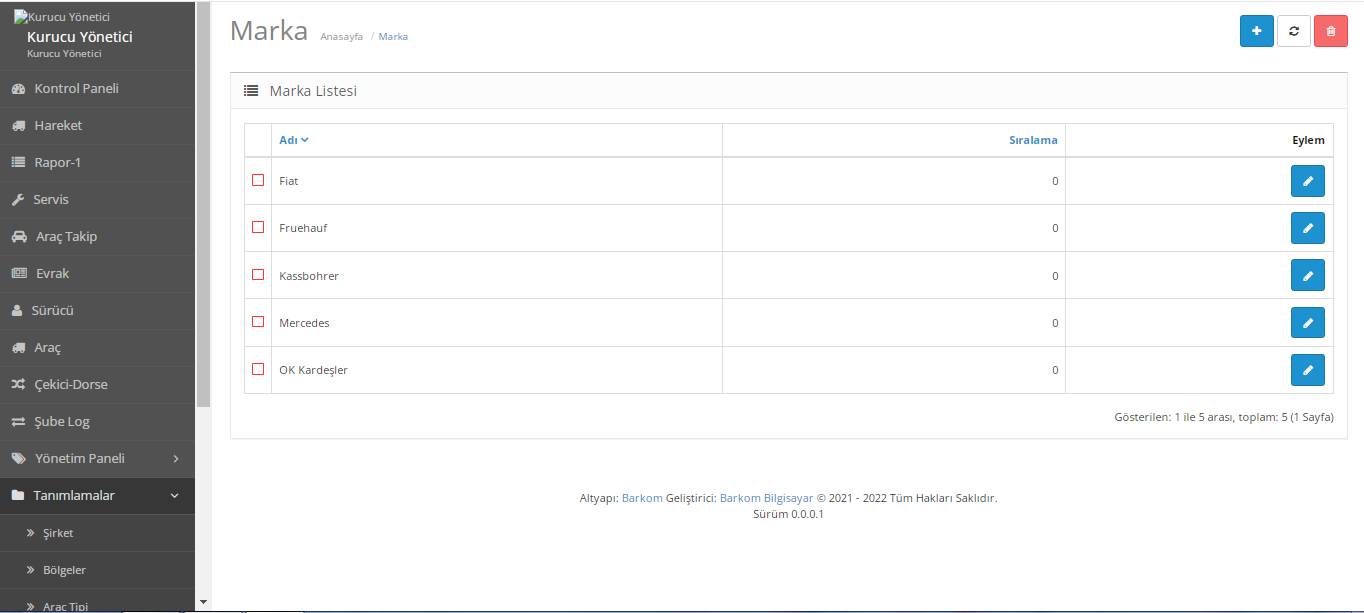The height and width of the screenshot is (613, 1364).
Task: Edit the OK Kardeşler brand with pencil icon
Action: 1308,370
